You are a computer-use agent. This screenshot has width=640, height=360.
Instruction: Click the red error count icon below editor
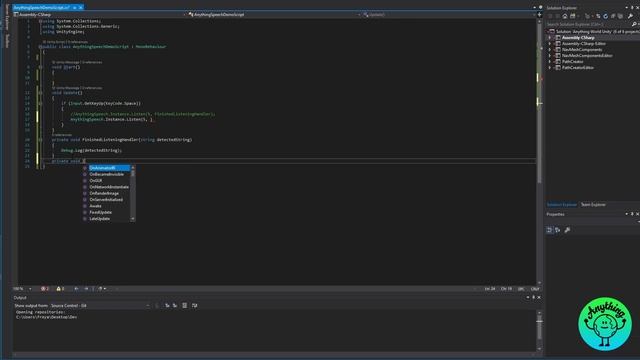coord(44,289)
